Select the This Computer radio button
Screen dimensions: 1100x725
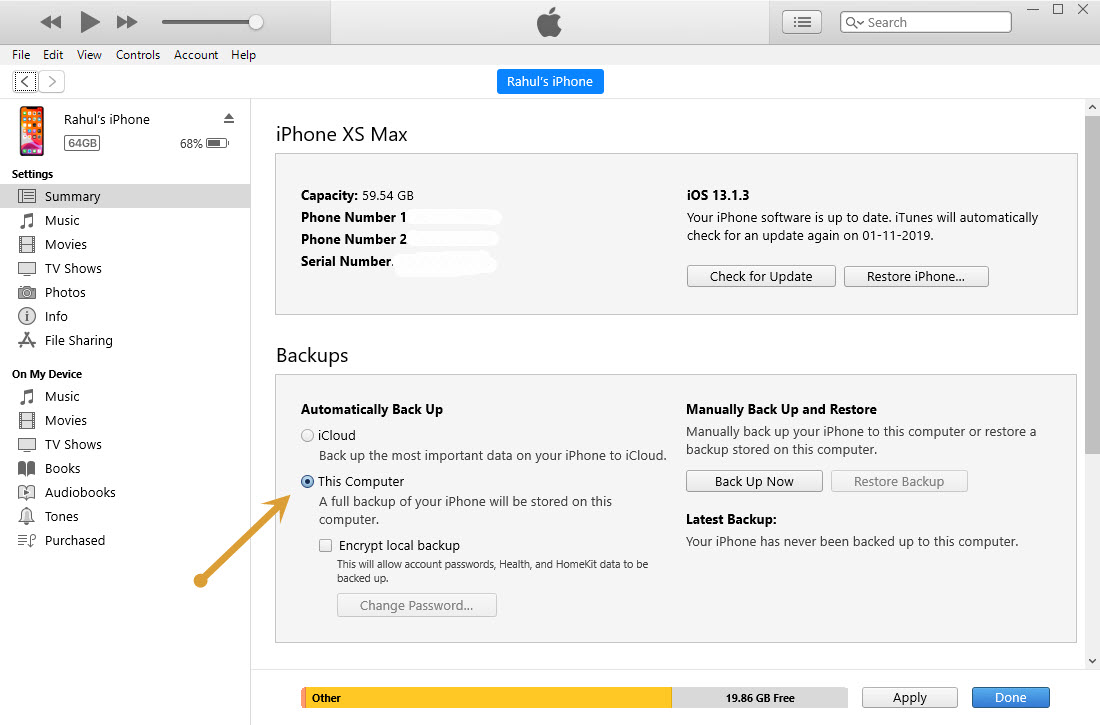tap(307, 481)
